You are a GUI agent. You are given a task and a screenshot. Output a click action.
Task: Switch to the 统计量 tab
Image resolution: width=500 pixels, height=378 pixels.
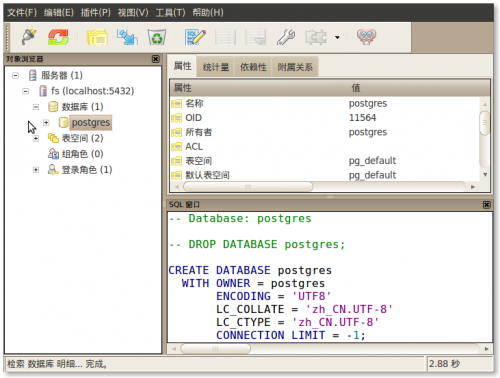[x=216, y=67]
